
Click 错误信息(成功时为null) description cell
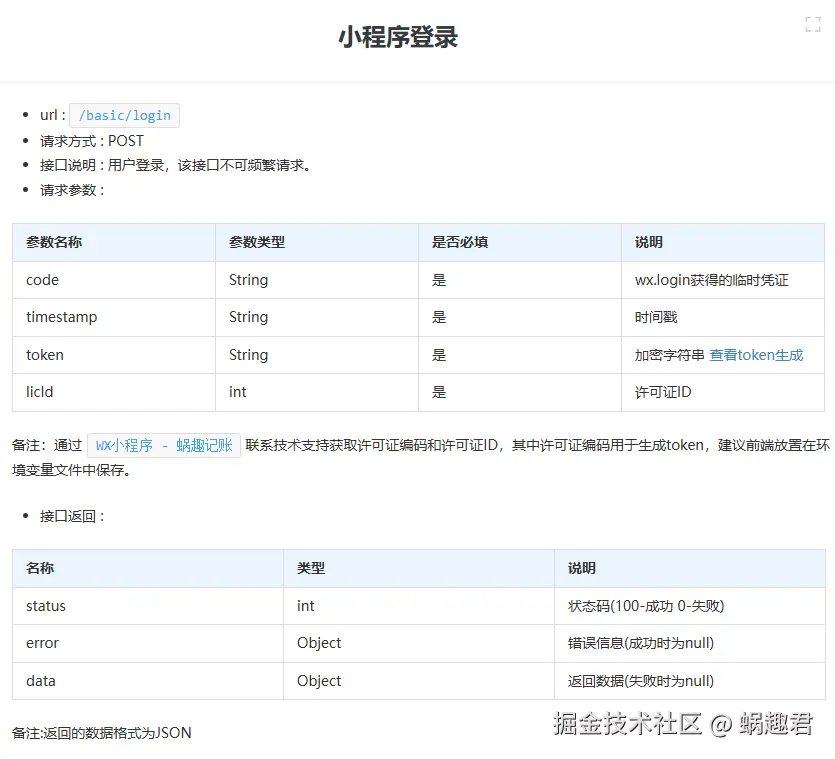tap(690, 643)
